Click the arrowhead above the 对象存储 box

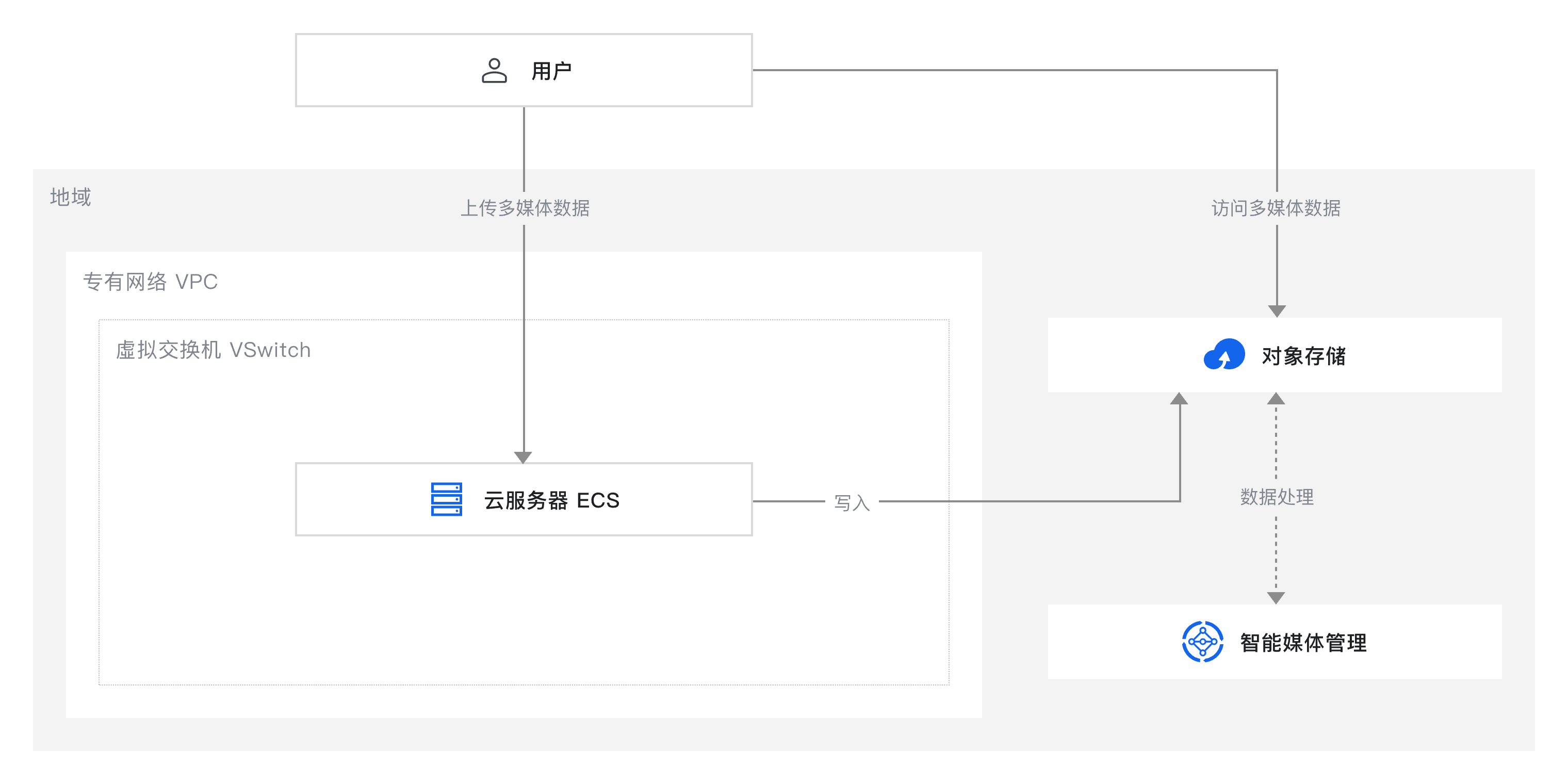coord(1277,311)
